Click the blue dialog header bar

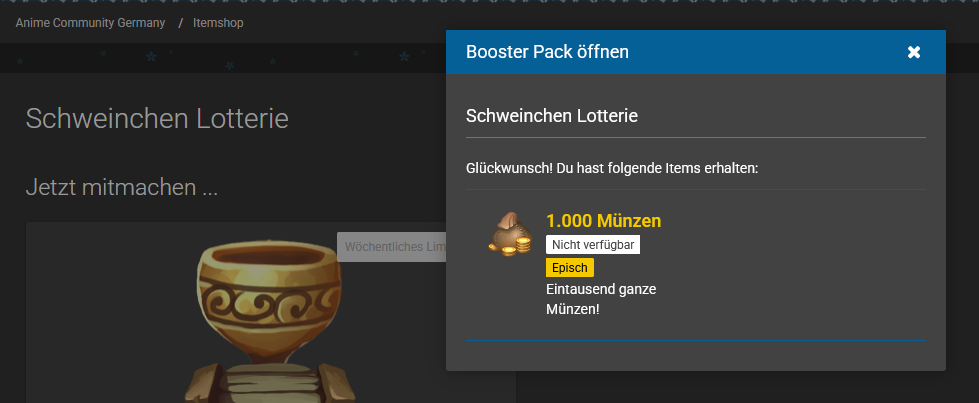[x=696, y=52]
